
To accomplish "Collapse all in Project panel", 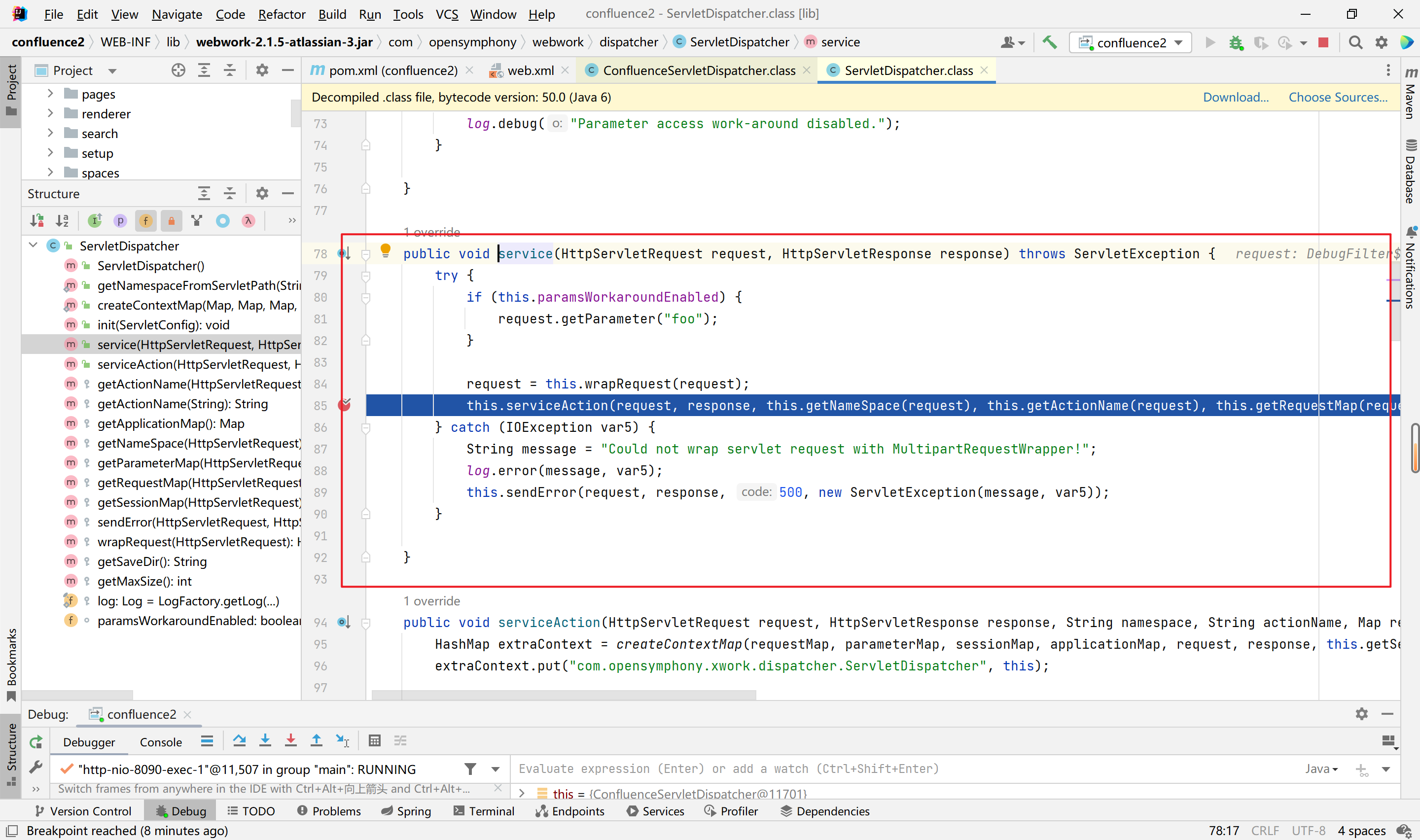I will click(230, 70).
